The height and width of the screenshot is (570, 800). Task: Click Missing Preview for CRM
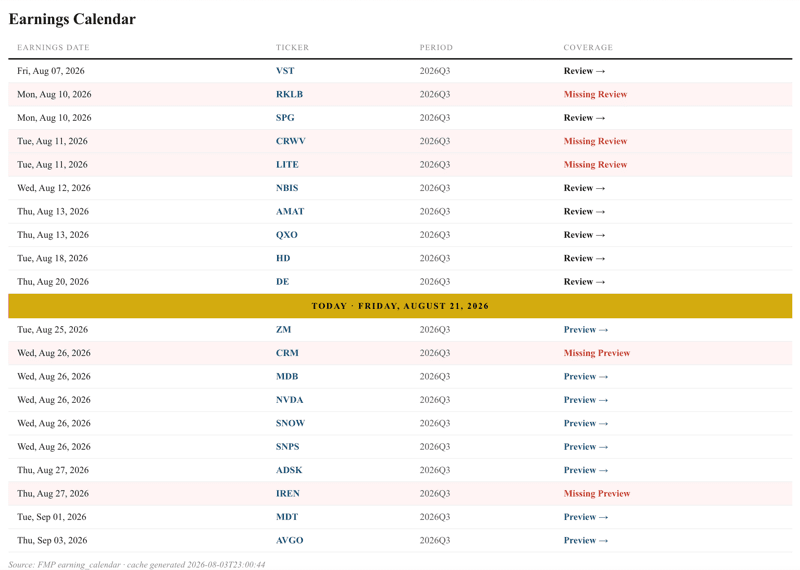(x=597, y=354)
